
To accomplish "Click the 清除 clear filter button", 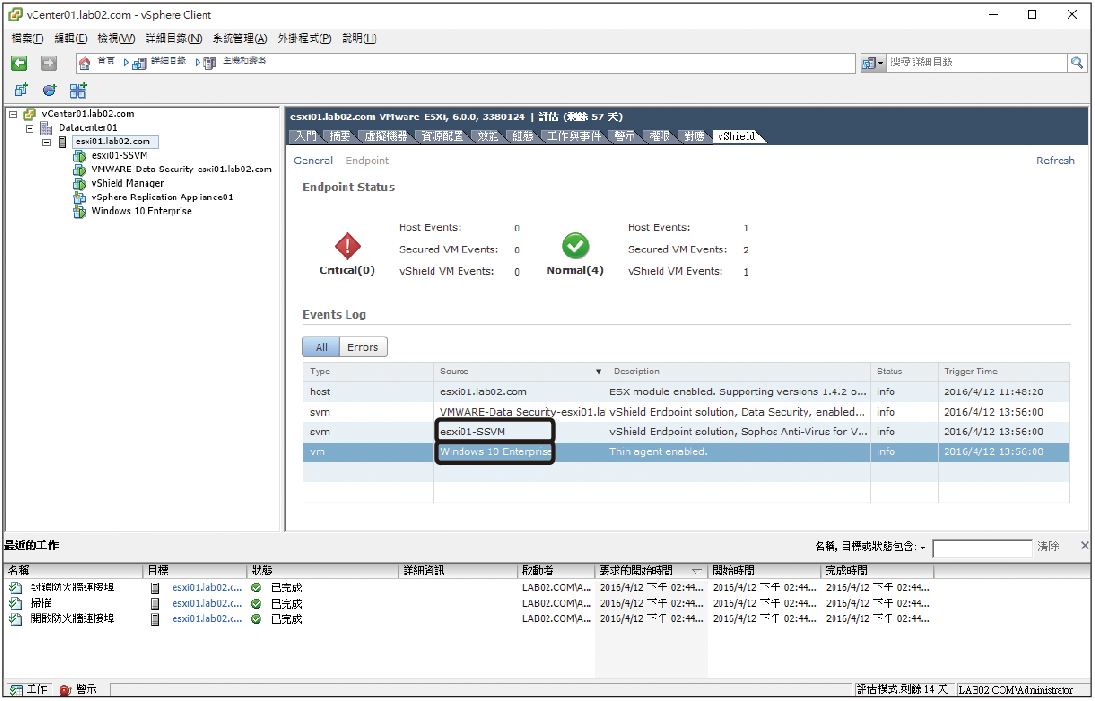I will pyautogui.click(x=1048, y=547).
